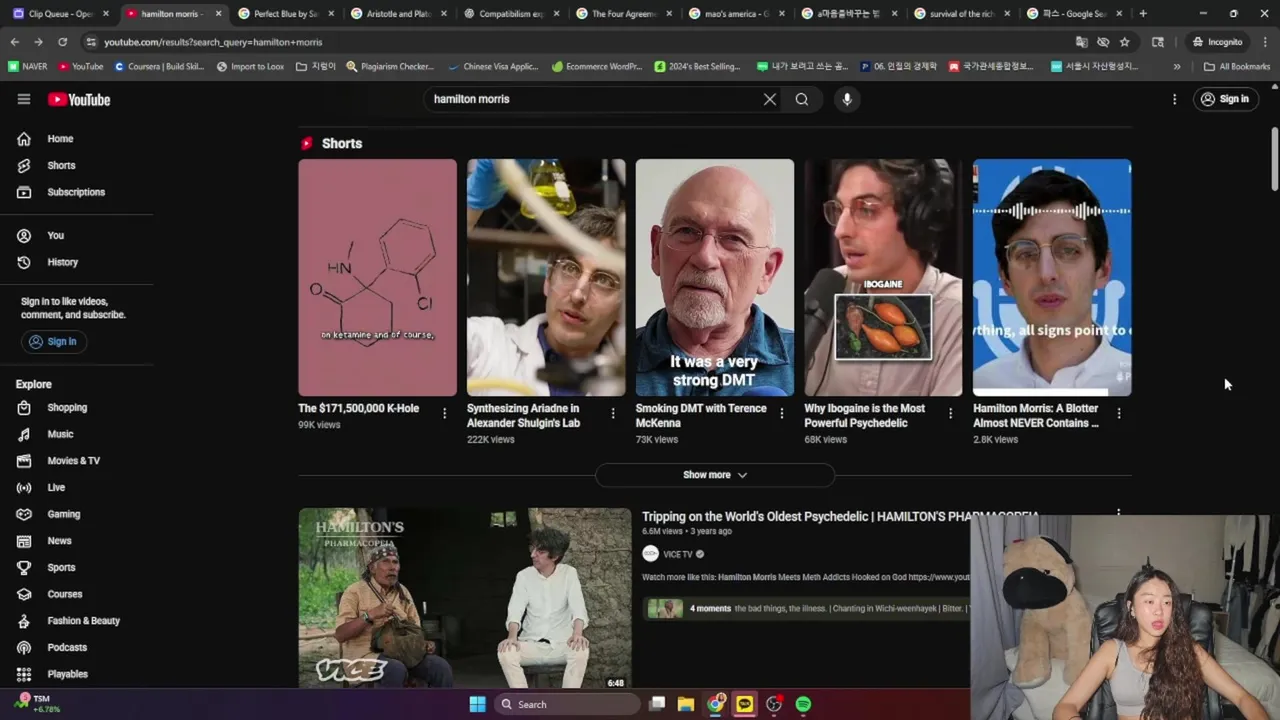The height and width of the screenshot is (720, 1280).
Task: Bookmark this page with the star
Action: (x=1125, y=42)
